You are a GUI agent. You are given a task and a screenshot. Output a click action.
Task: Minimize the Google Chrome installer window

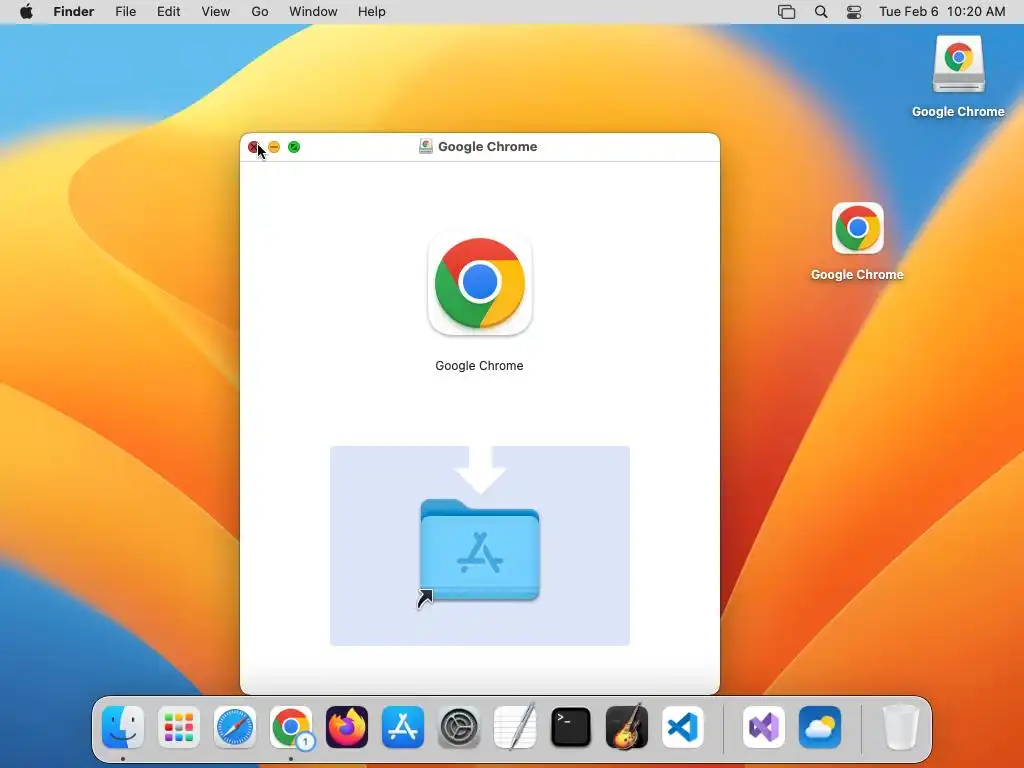(x=274, y=147)
